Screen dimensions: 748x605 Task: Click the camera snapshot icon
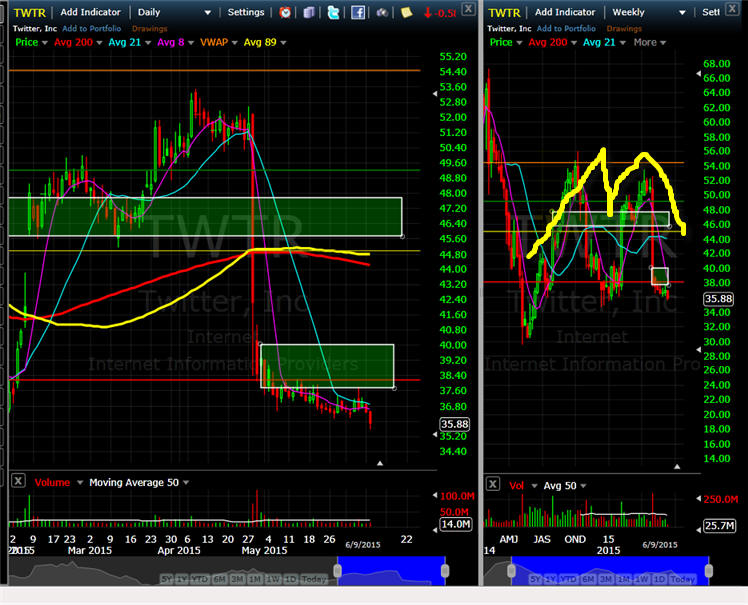click(382, 12)
